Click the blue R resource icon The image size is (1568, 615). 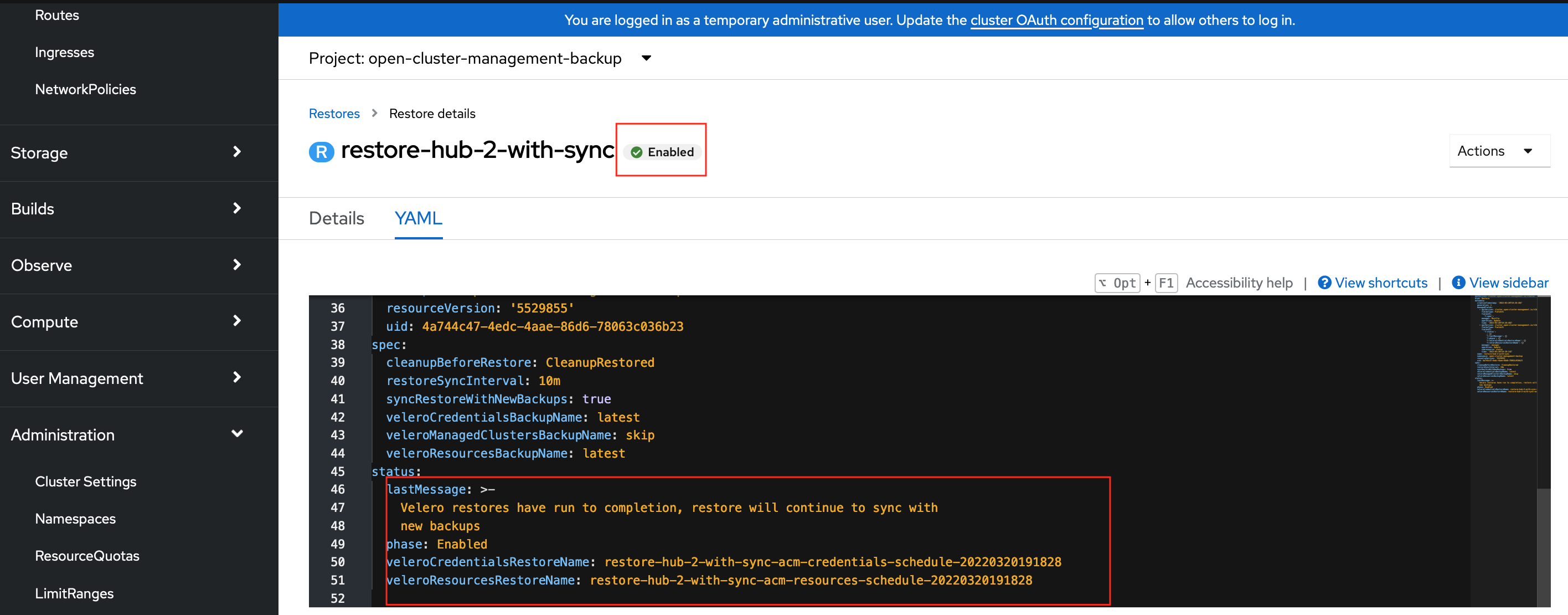pyautogui.click(x=321, y=152)
